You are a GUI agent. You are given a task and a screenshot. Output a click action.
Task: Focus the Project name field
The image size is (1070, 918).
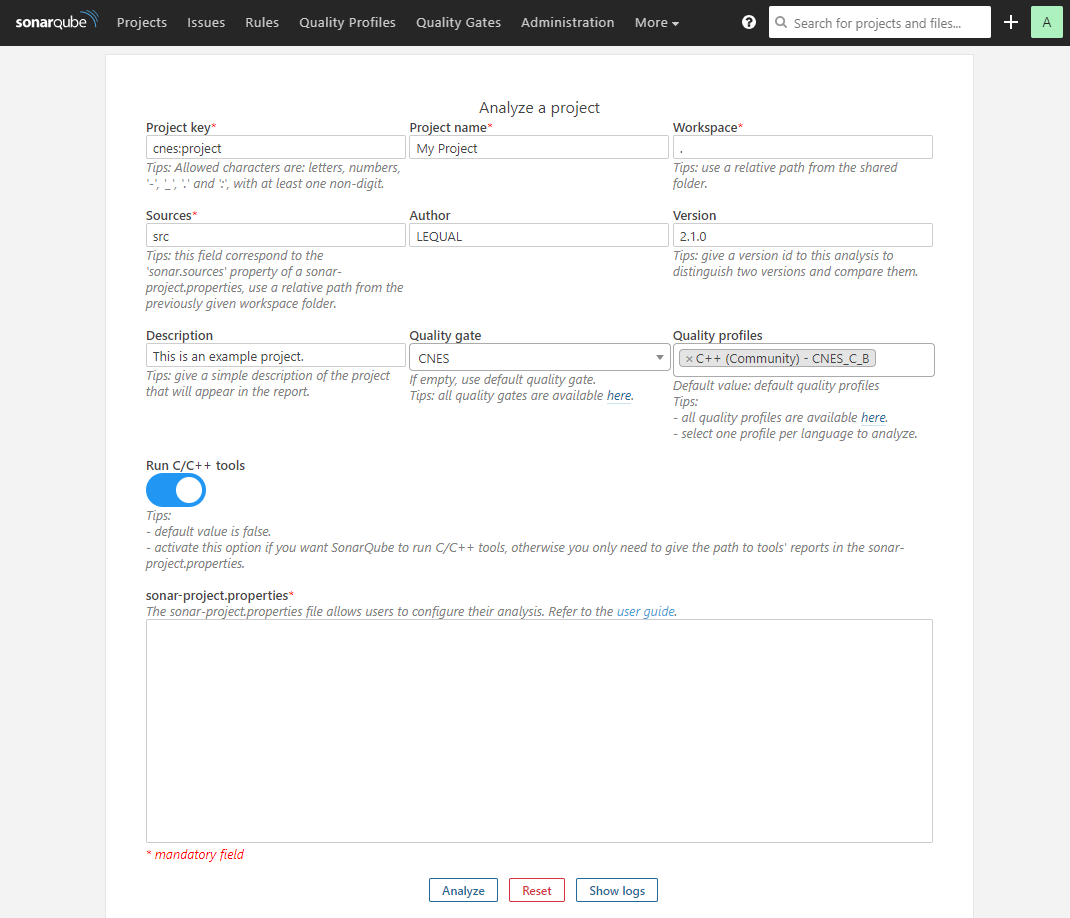pos(538,147)
